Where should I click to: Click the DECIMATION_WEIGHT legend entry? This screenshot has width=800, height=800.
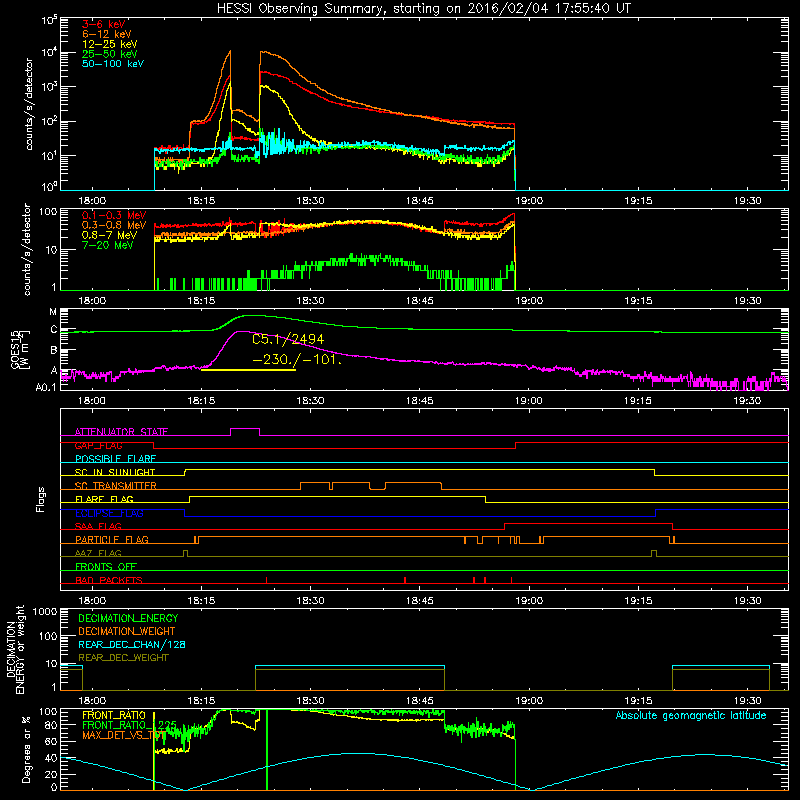tap(127, 631)
